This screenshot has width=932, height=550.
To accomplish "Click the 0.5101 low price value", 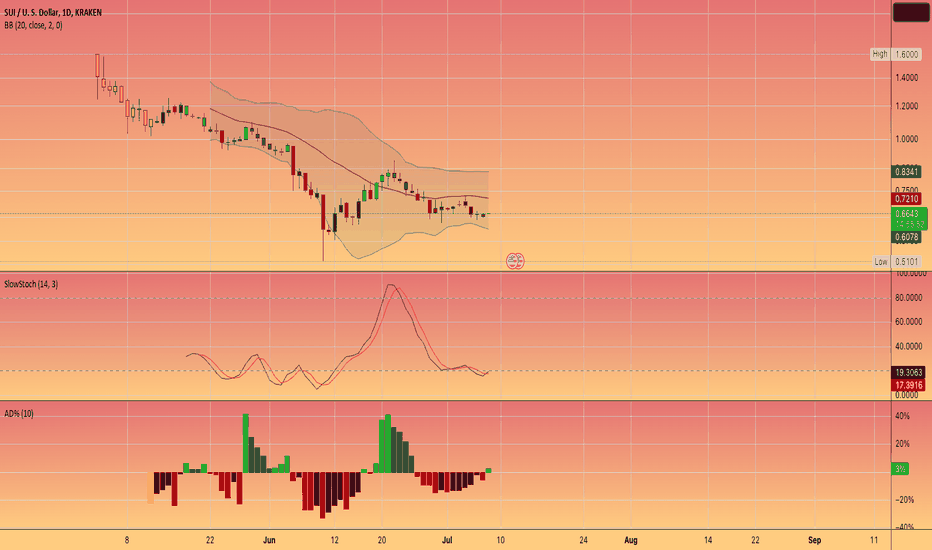I will (x=907, y=262).
